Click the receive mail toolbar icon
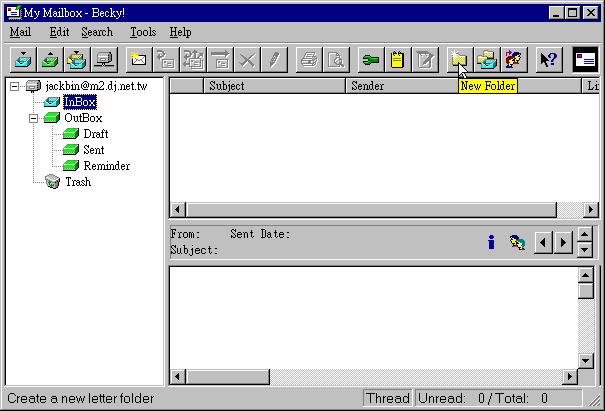Viewport: 605px width, 411px height. [23, 60]
